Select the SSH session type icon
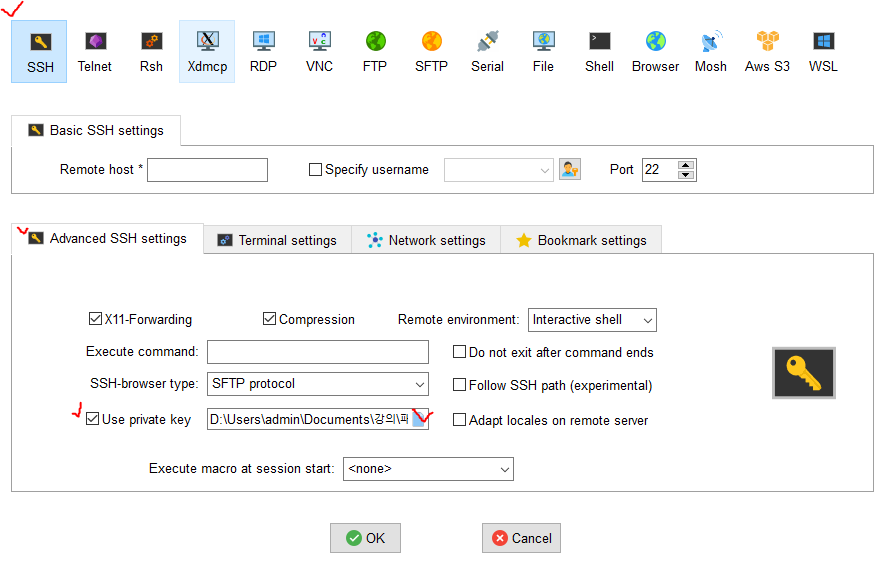The image size is (888, 564). 39,52
